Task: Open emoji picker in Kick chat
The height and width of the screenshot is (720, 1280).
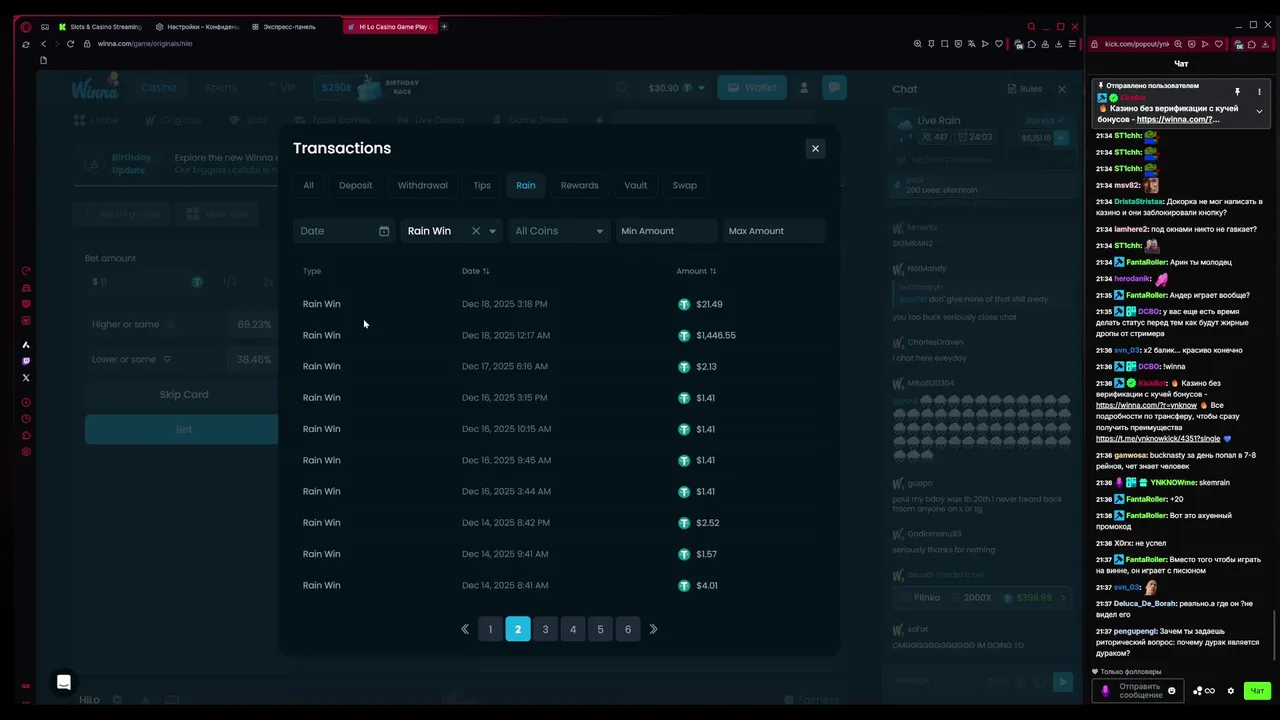Action: tap(1172, 691)
